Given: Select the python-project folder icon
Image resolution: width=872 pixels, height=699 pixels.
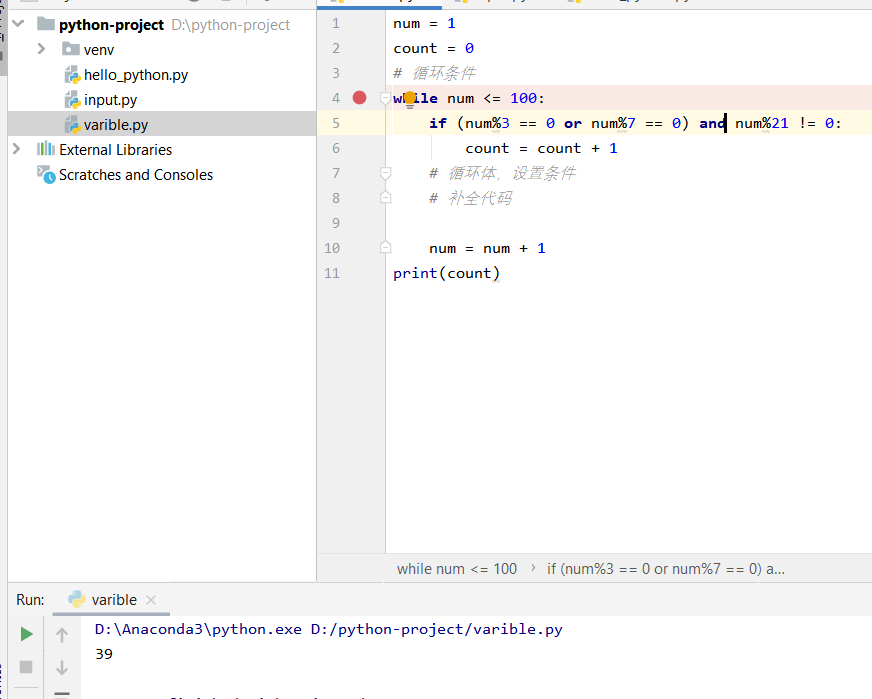Looking at the screenshot, I should 46,24.
